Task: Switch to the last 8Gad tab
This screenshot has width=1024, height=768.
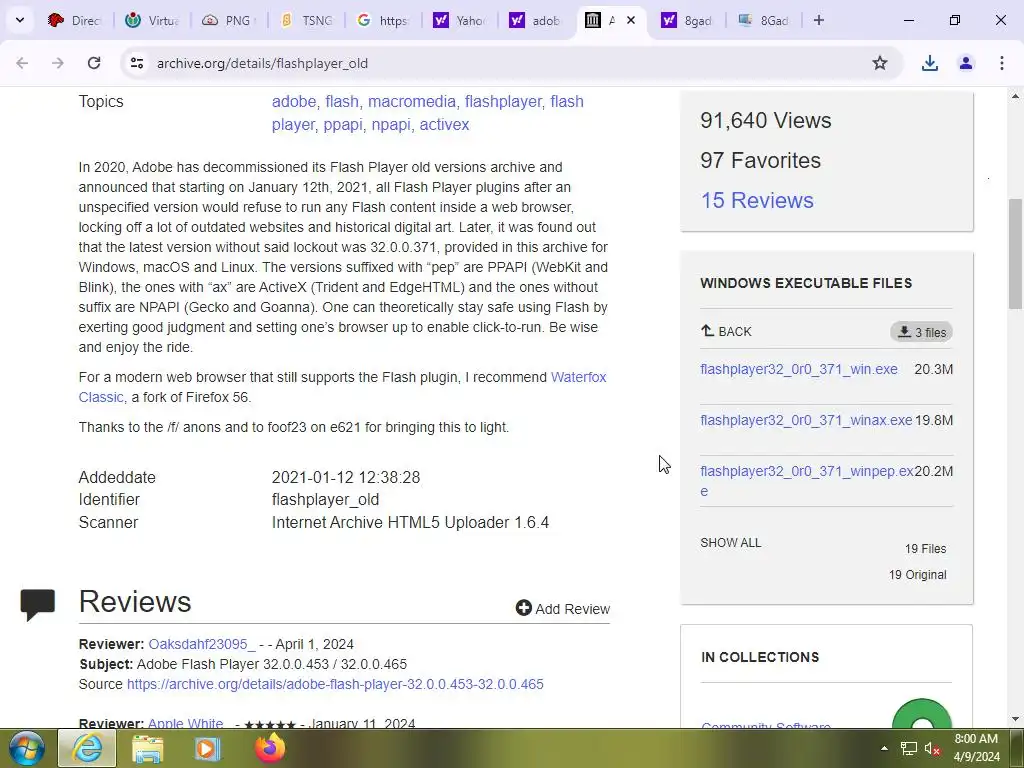Action: pos(763,20)
